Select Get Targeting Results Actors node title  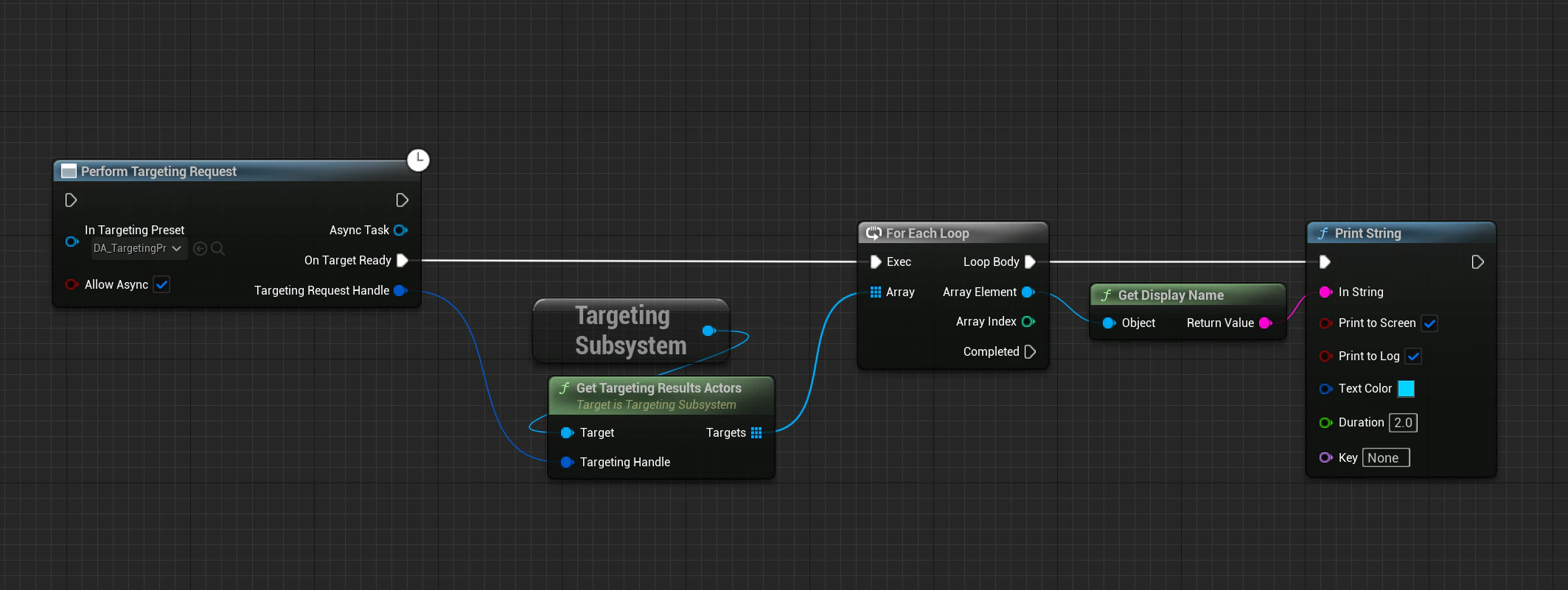pyautogui.click(x=659, y=387)
